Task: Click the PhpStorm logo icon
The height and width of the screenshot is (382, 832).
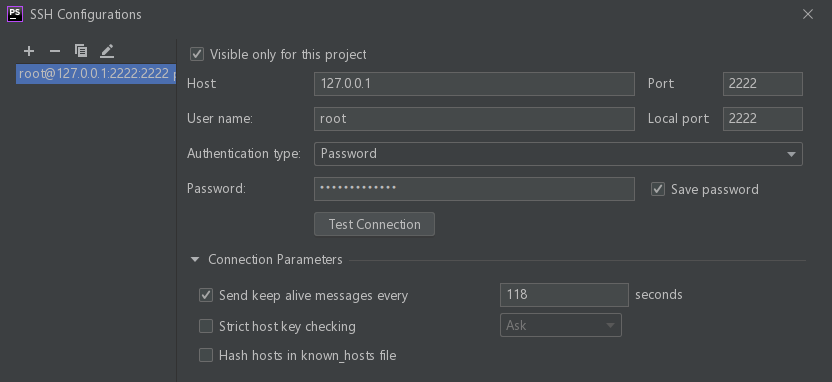Action: coord(15,14)
